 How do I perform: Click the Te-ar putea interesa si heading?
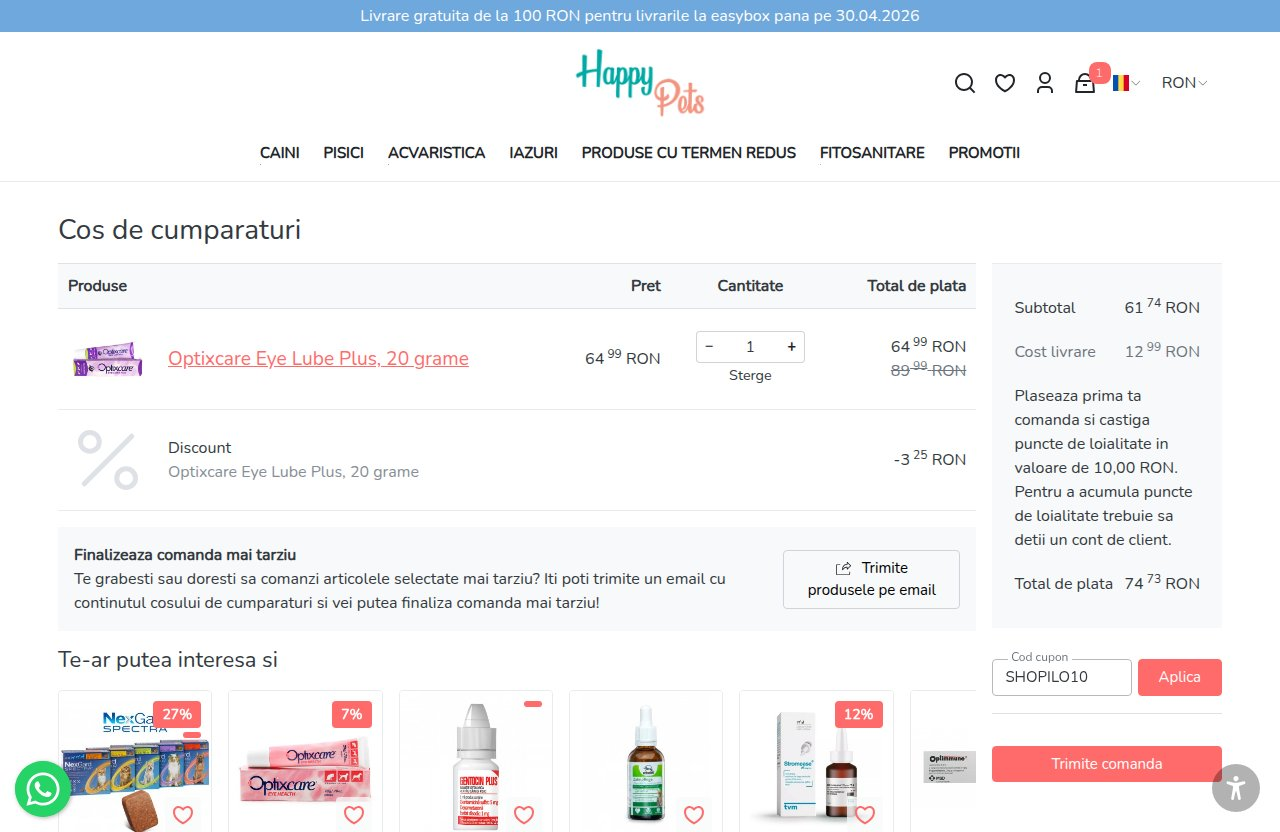(x=168, y=660)
